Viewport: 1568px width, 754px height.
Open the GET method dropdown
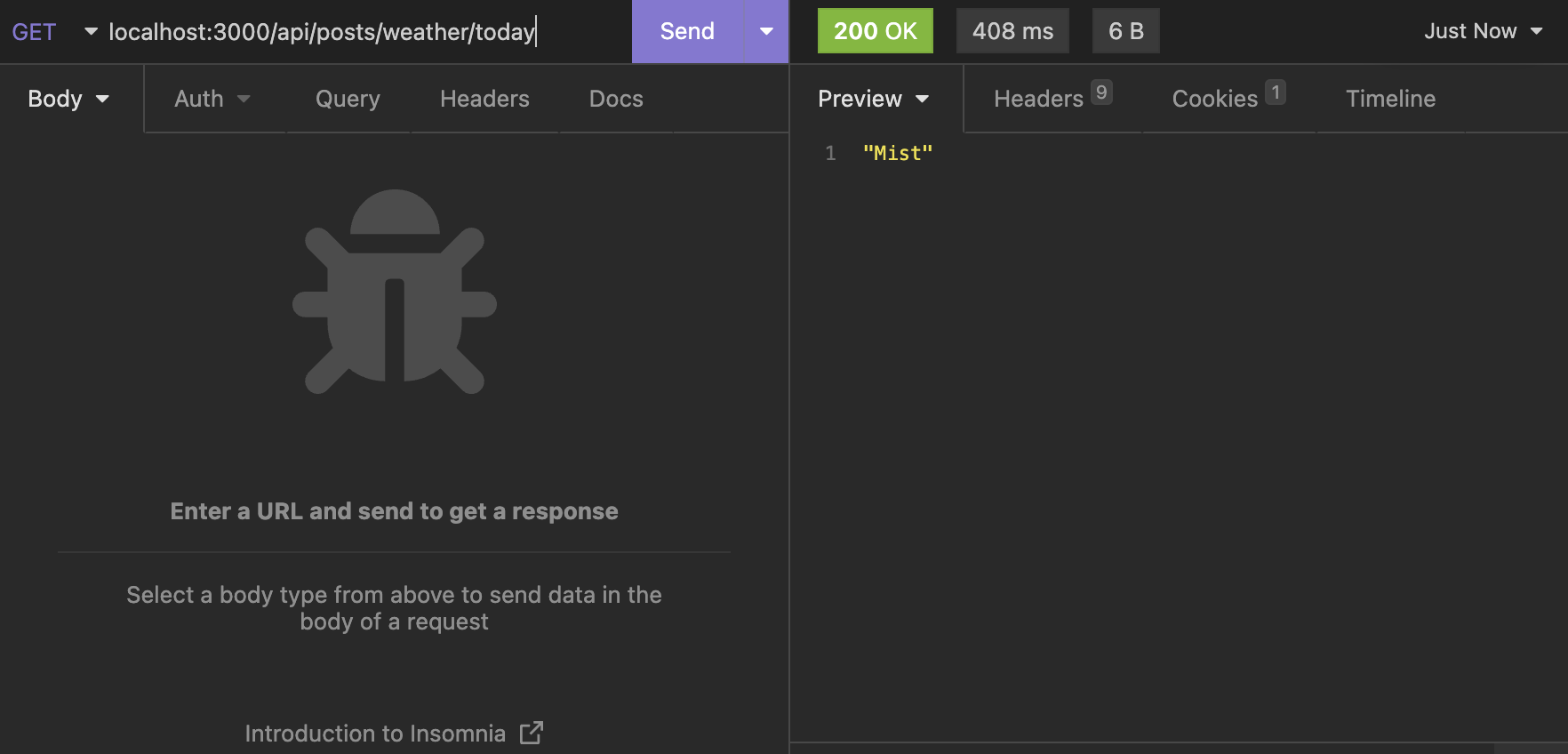(54, 32)
